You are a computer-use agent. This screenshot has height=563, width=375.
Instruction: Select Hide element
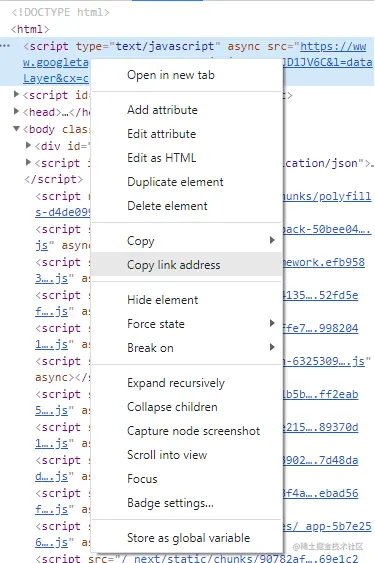(x=186, y=300)
